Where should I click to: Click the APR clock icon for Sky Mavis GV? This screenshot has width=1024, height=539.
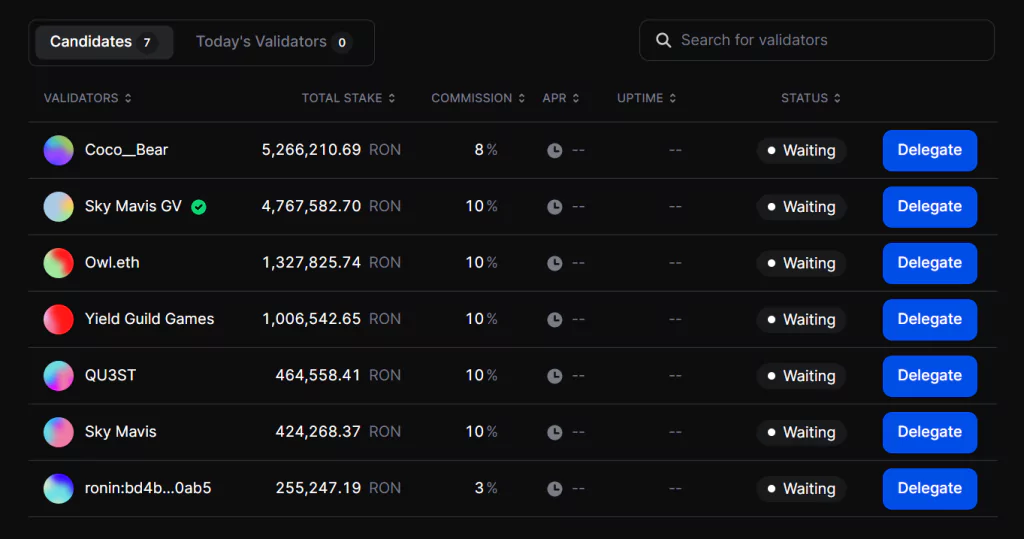click(x=554, y=207)
